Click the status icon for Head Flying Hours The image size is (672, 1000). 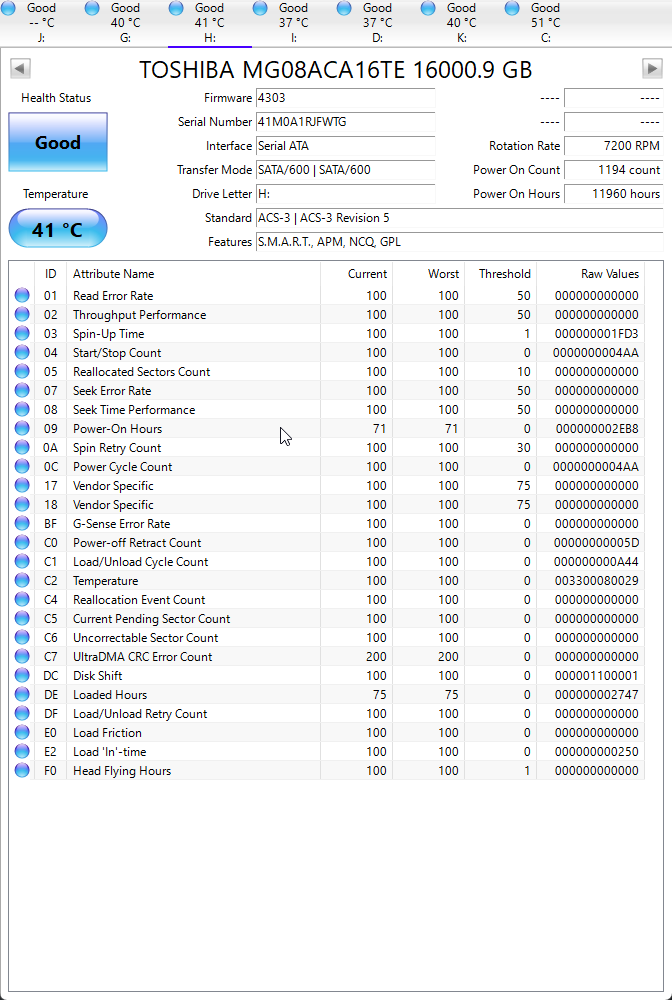pyautogui.click(x=22, y=770)
